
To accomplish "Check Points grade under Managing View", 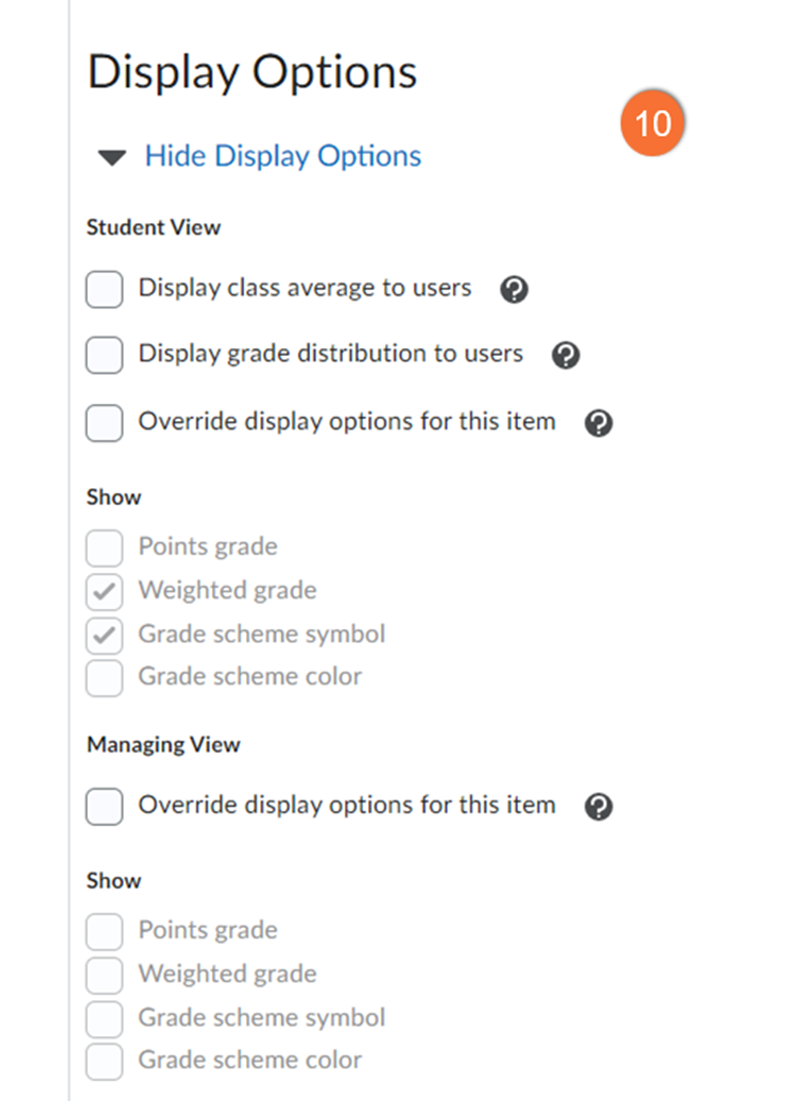I will (x=104, y=931).
